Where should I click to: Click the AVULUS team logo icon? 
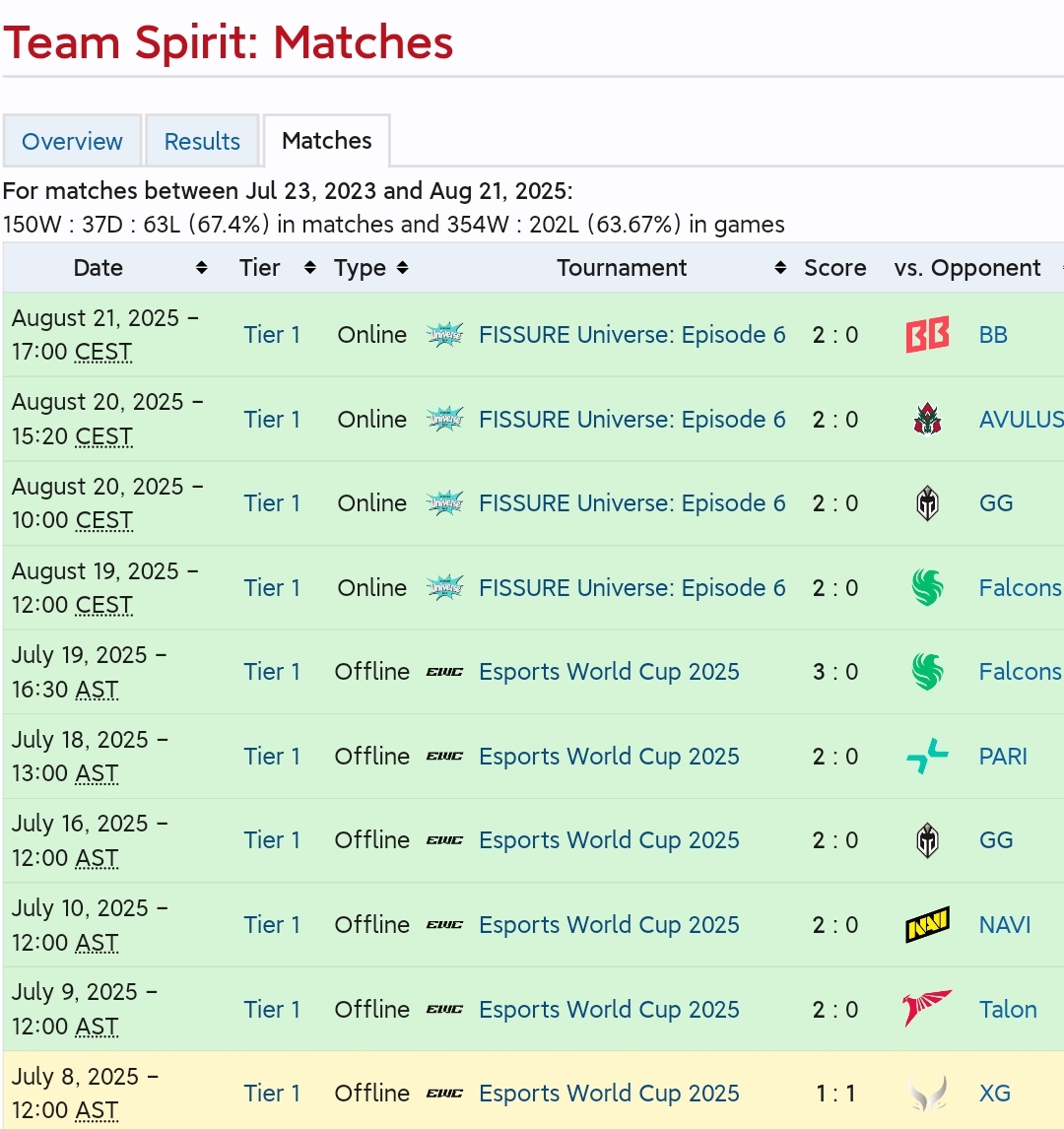pos(927,420)
